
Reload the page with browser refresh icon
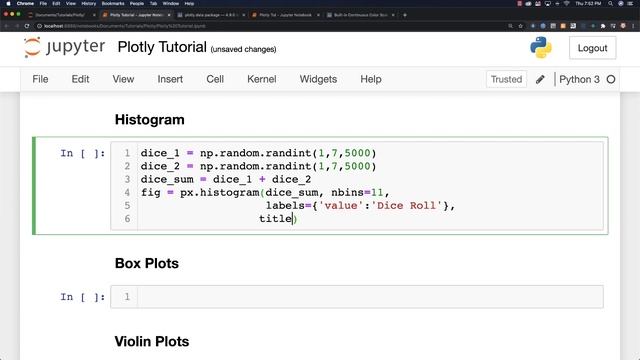click(x=27, y=26)
